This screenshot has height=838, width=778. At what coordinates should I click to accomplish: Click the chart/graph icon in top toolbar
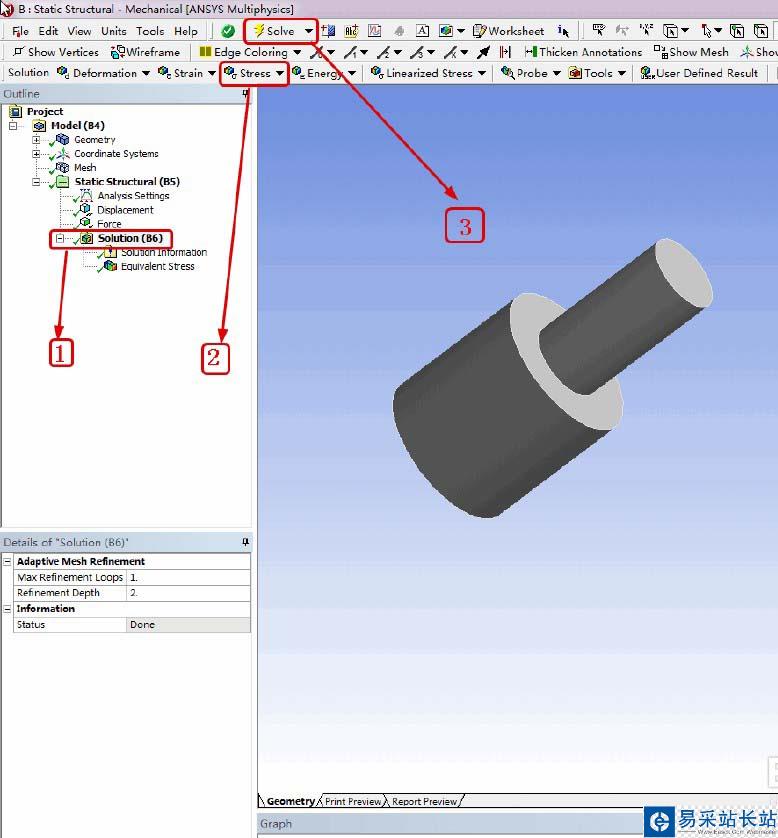[x=375, y=31]
